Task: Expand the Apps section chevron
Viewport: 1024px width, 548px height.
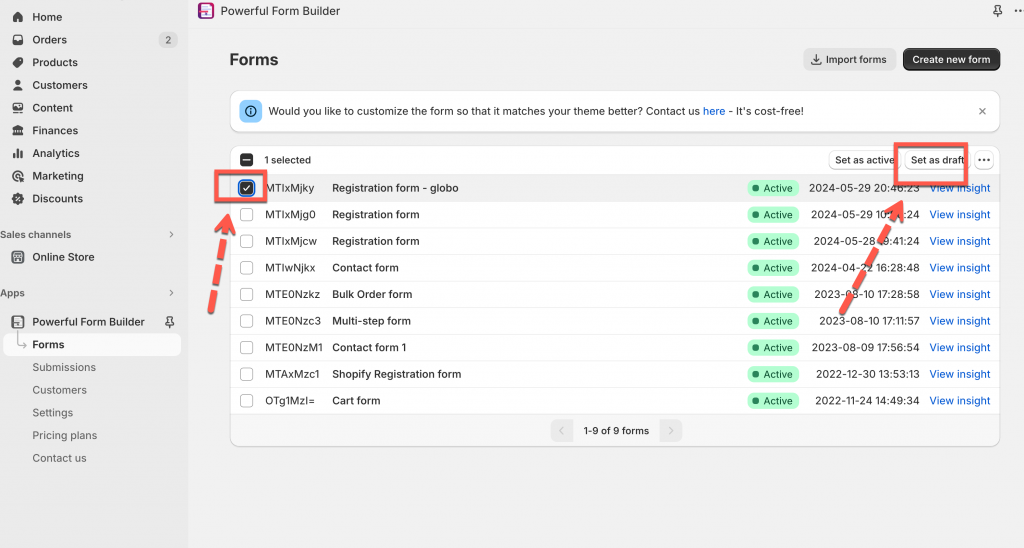Action: [171, 293]
